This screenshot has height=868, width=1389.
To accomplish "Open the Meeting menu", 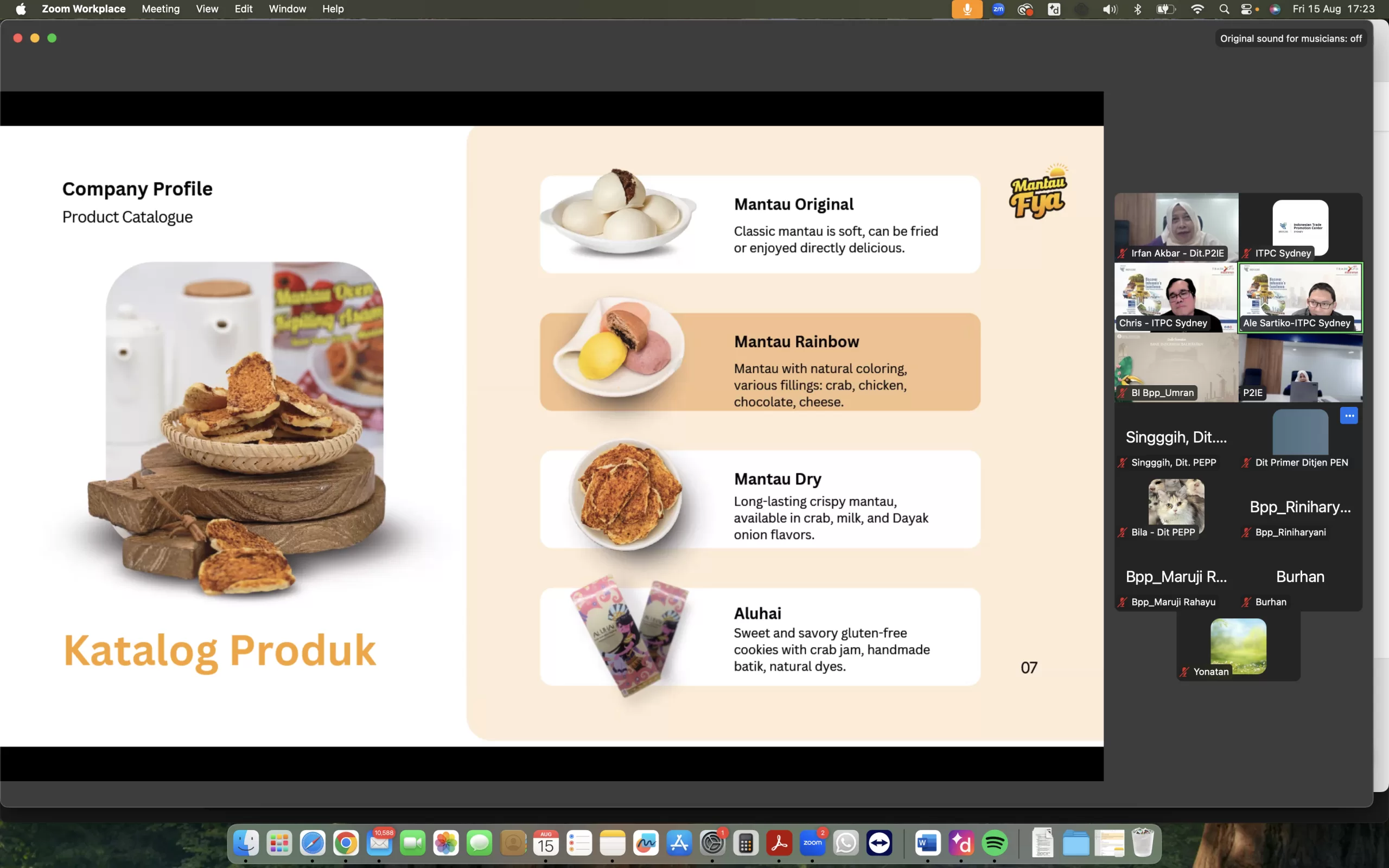I will (161, 9).
